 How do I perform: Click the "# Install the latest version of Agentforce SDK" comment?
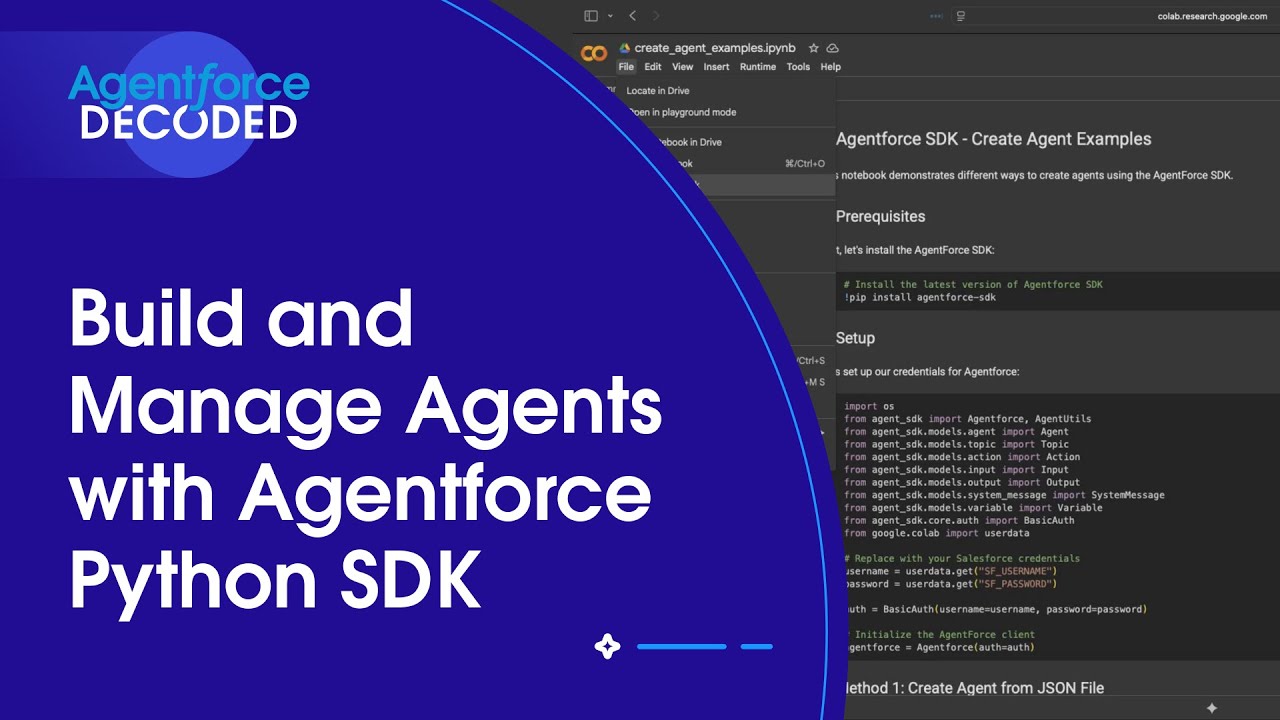pos(973,285)
